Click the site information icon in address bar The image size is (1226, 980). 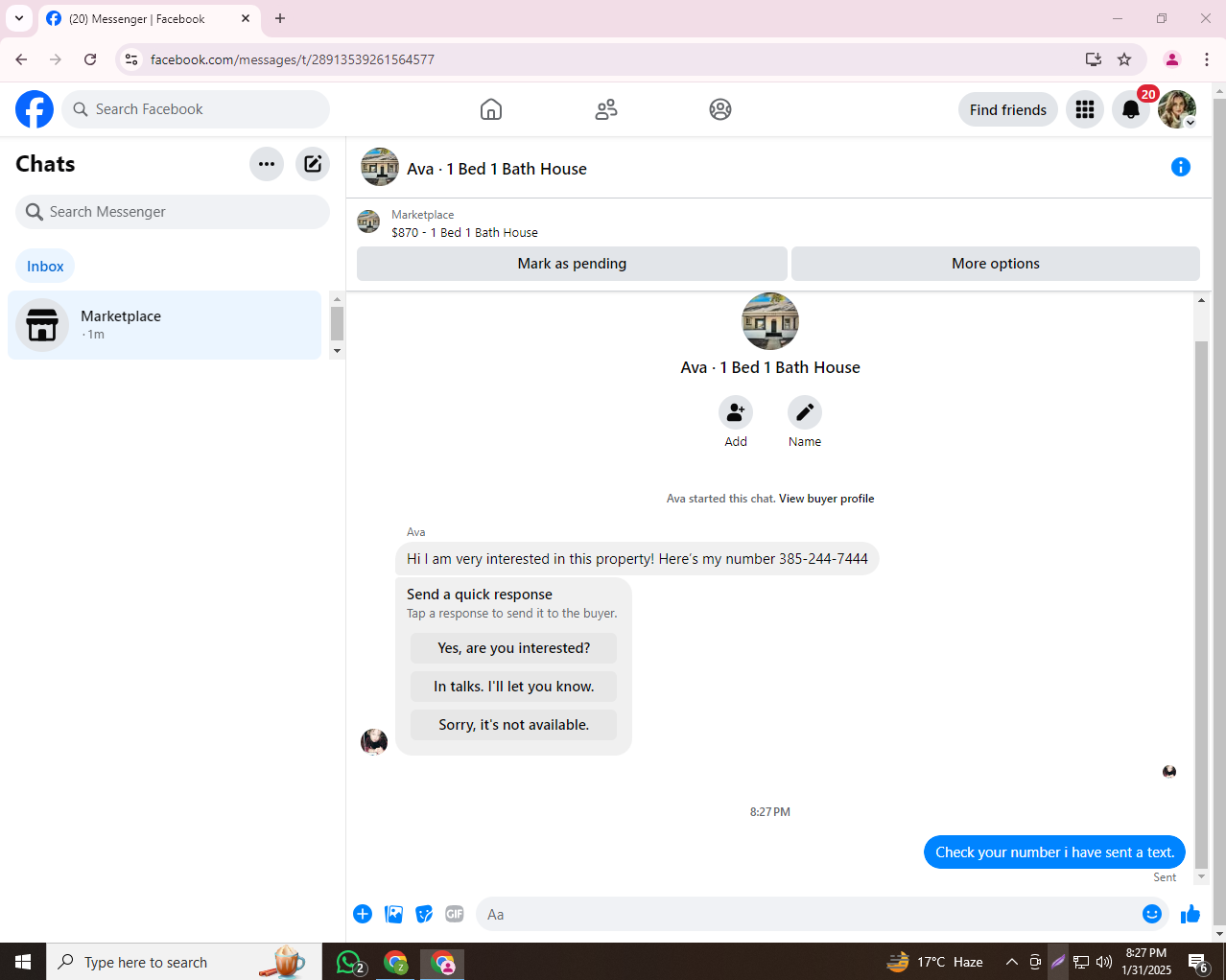point(131,59)
